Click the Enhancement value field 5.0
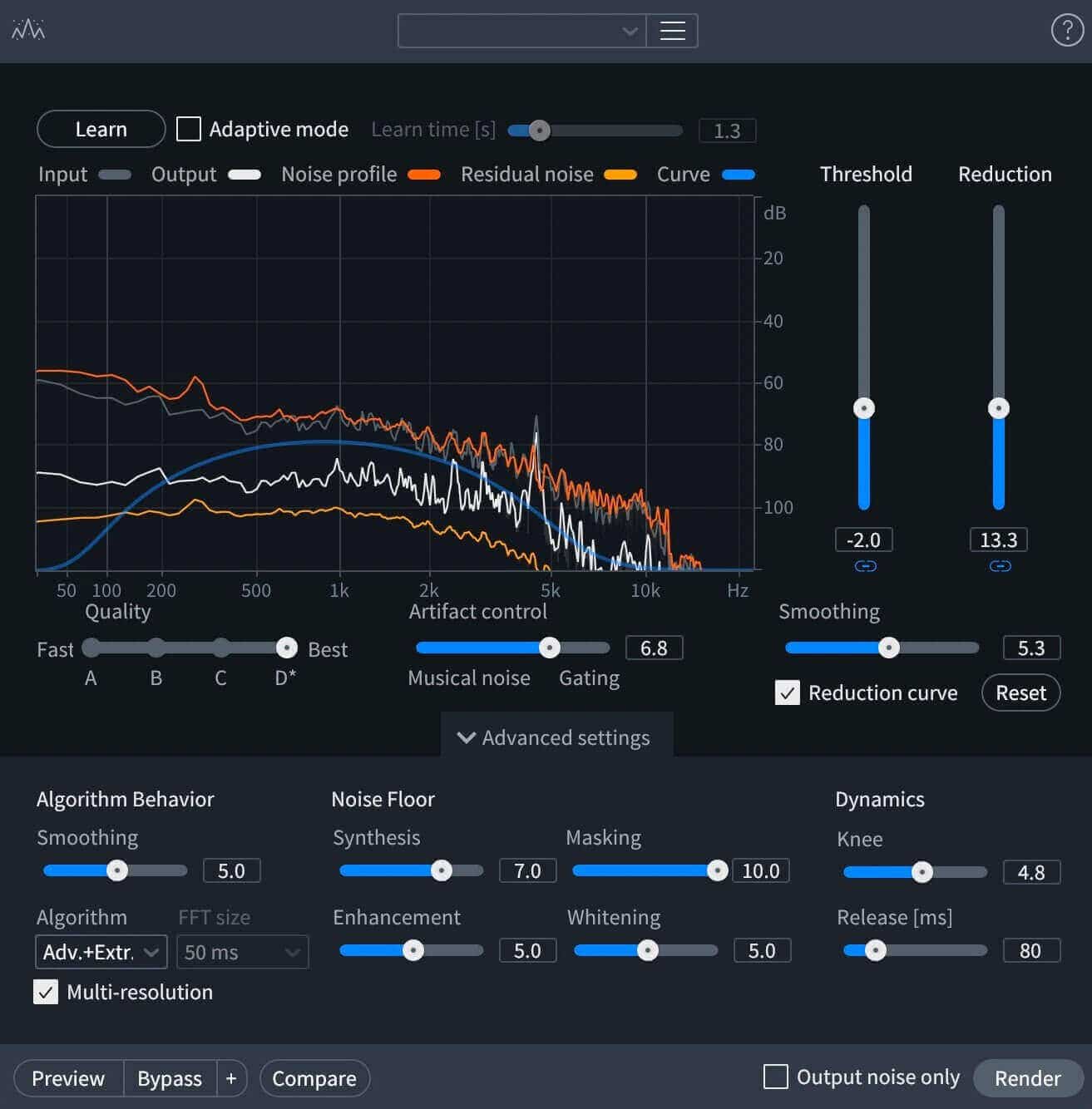Viewport: 1092px width, 1109px height. 528,950
